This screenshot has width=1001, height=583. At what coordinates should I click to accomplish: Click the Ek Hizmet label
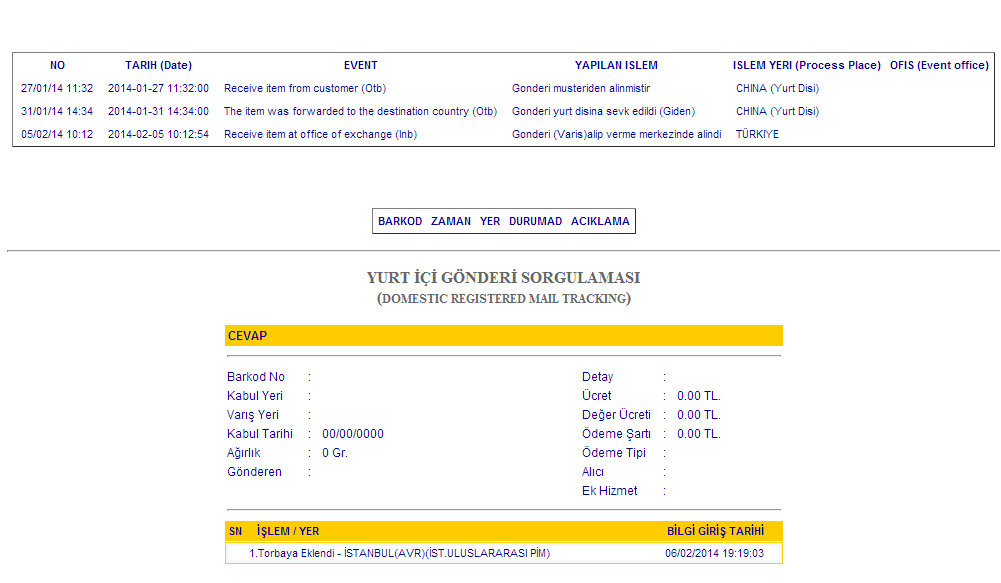tap(610, 491)
